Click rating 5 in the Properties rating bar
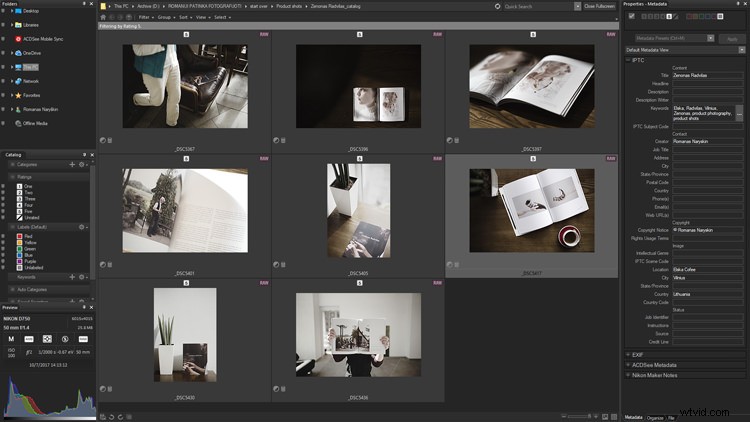750x422 pixels. (669, 16)
